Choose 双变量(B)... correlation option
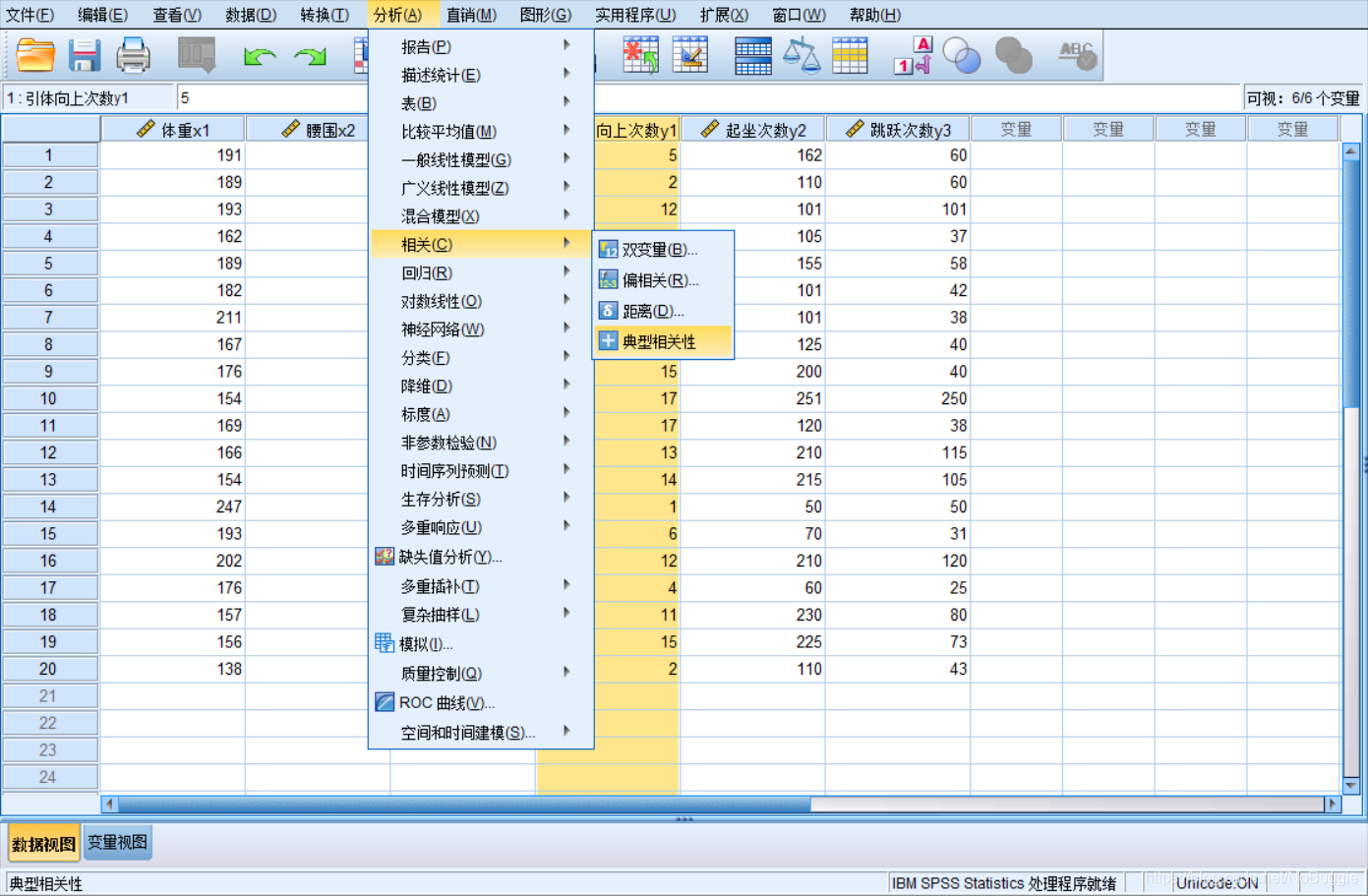The width and height of the screenshot is (1368, 896). 664,250
